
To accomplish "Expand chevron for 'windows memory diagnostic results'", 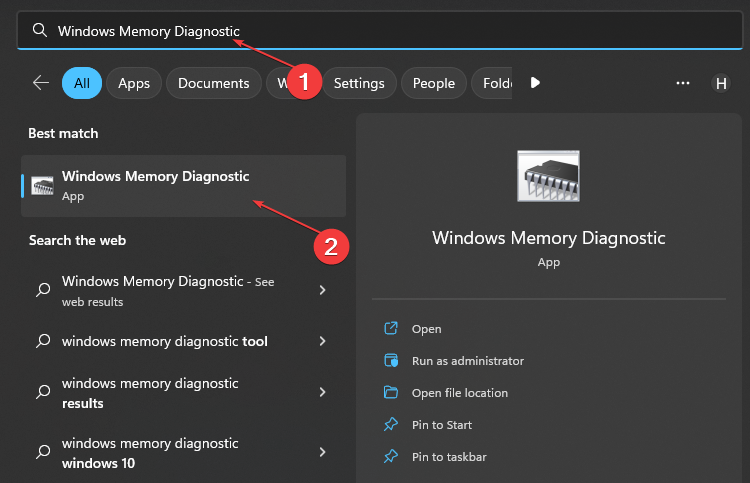I will pyautogui.click(x=322, y=392).
